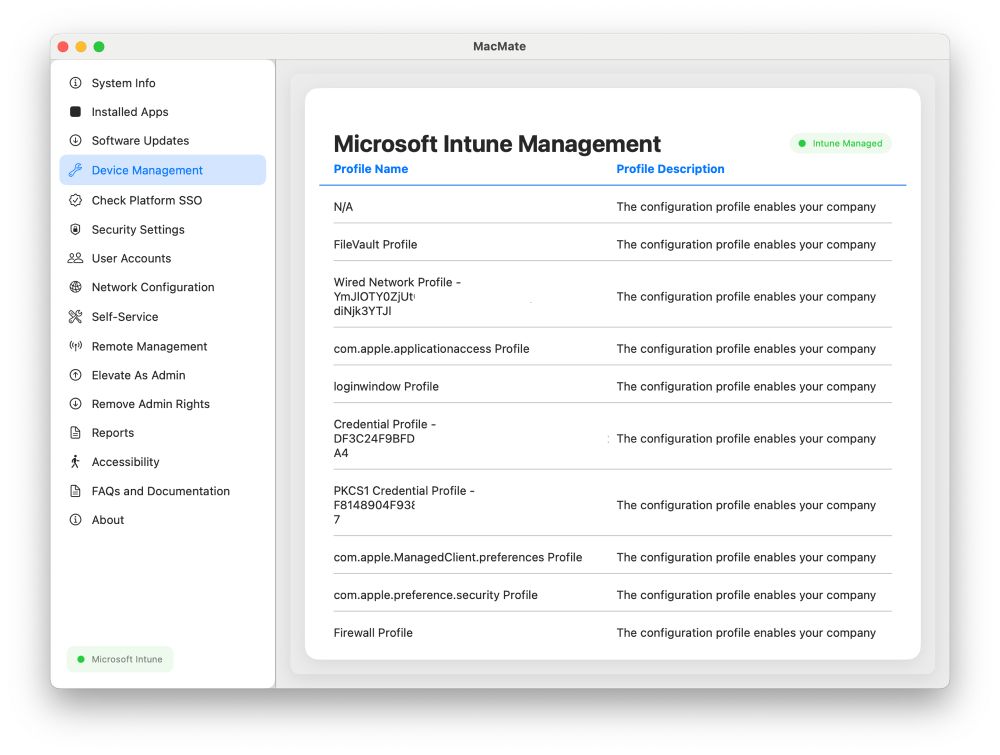Click the Reports document icon
This screenshot has width=1000, height=755.
point(75,432)
